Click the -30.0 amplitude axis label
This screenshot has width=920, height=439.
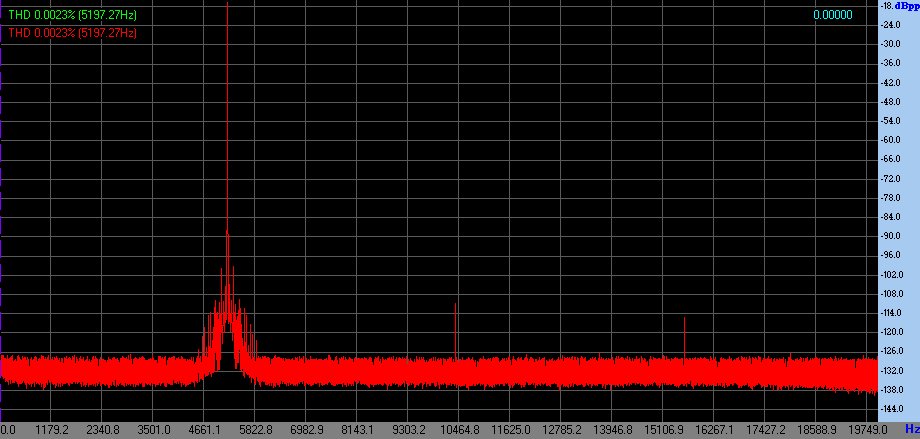coord(891,44)
